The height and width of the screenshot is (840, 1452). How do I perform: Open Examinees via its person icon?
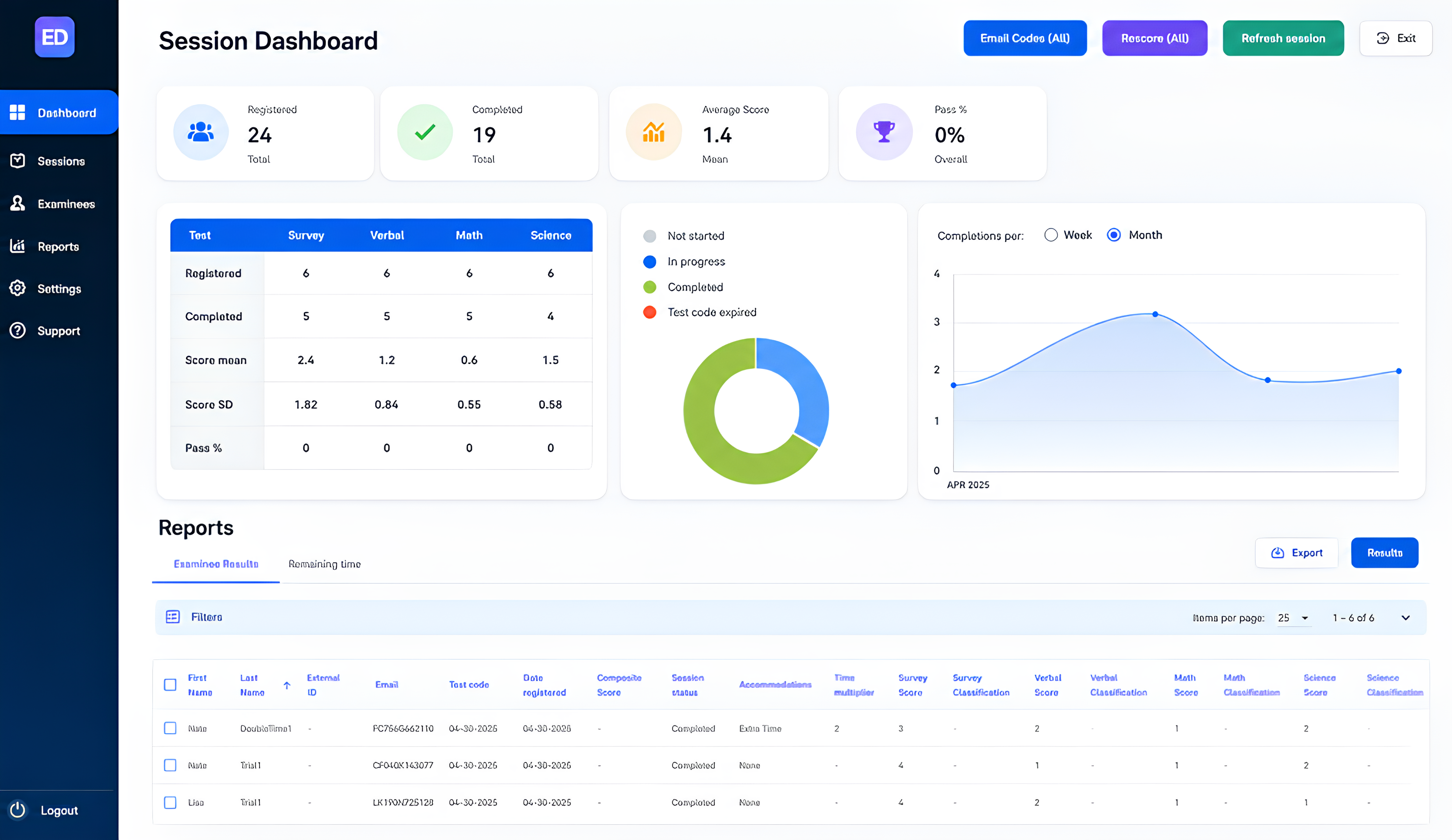click(x=18, y=203)
